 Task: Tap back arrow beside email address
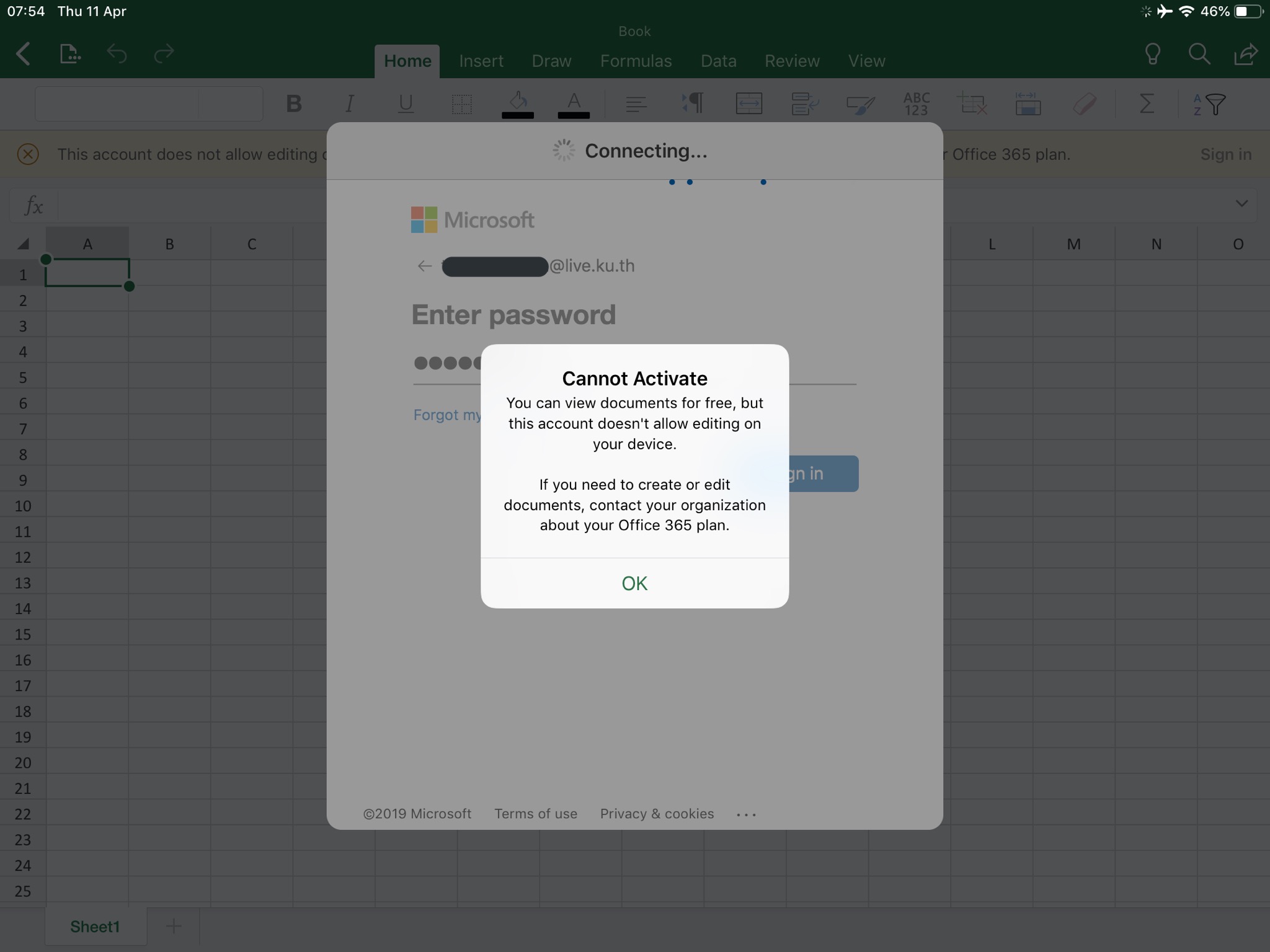coord(424,266)
